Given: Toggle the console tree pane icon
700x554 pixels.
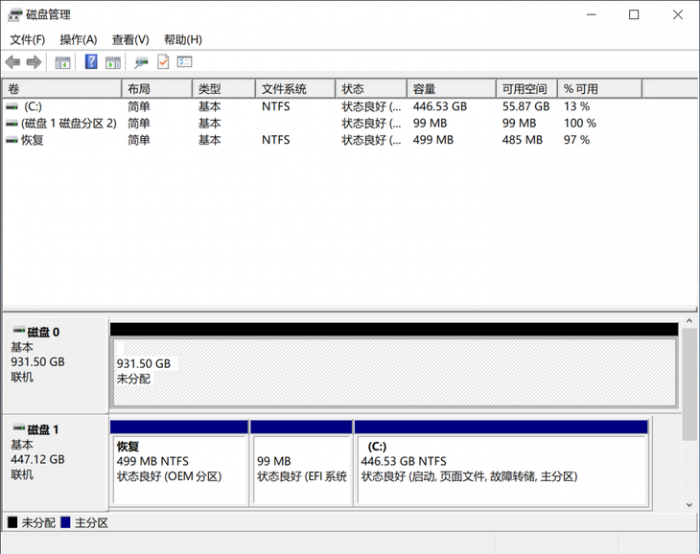Looking at the screenshot, I should click(62, 62).
